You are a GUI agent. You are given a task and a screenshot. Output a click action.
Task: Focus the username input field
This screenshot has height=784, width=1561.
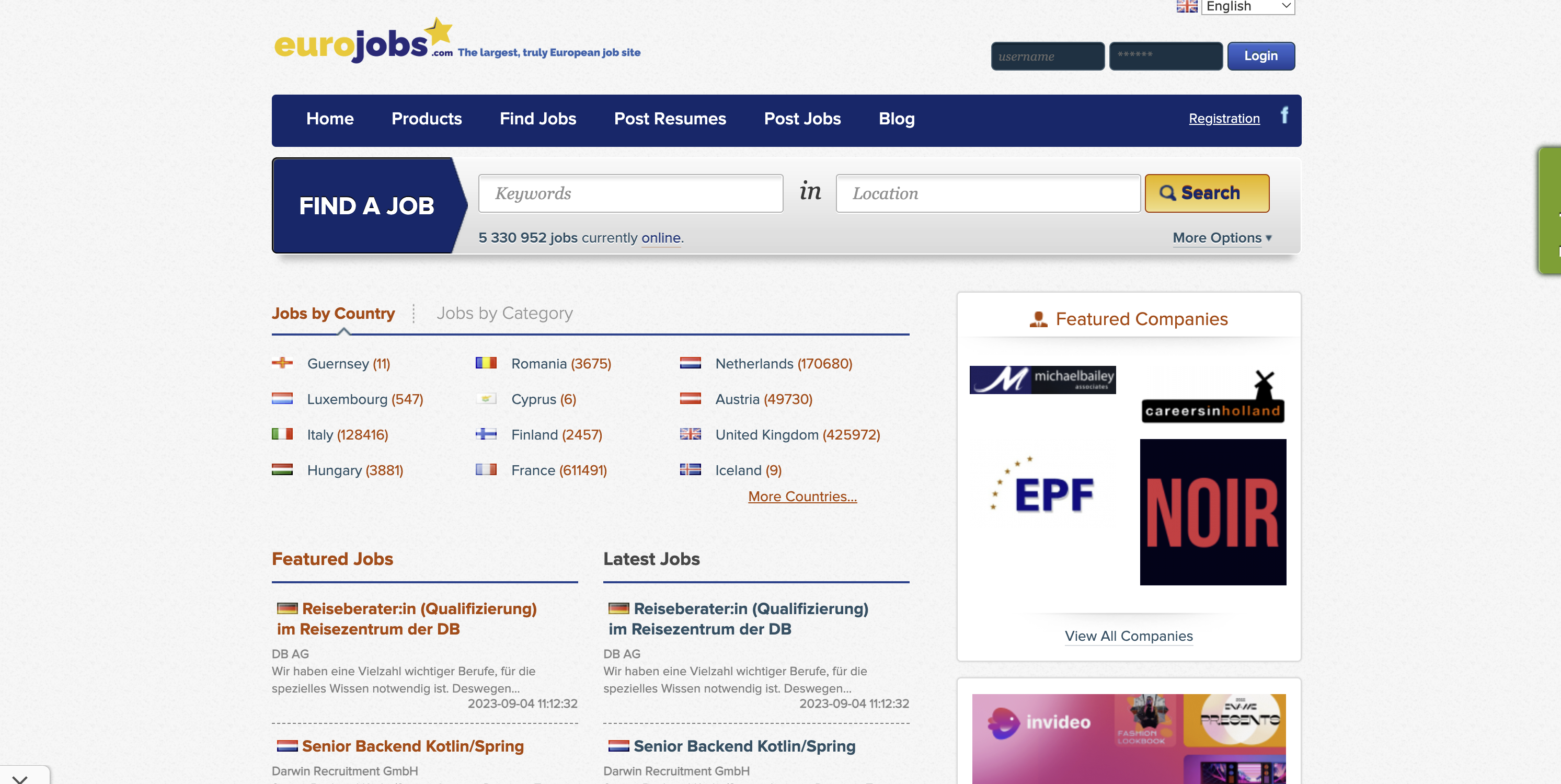pos(1047,56)
